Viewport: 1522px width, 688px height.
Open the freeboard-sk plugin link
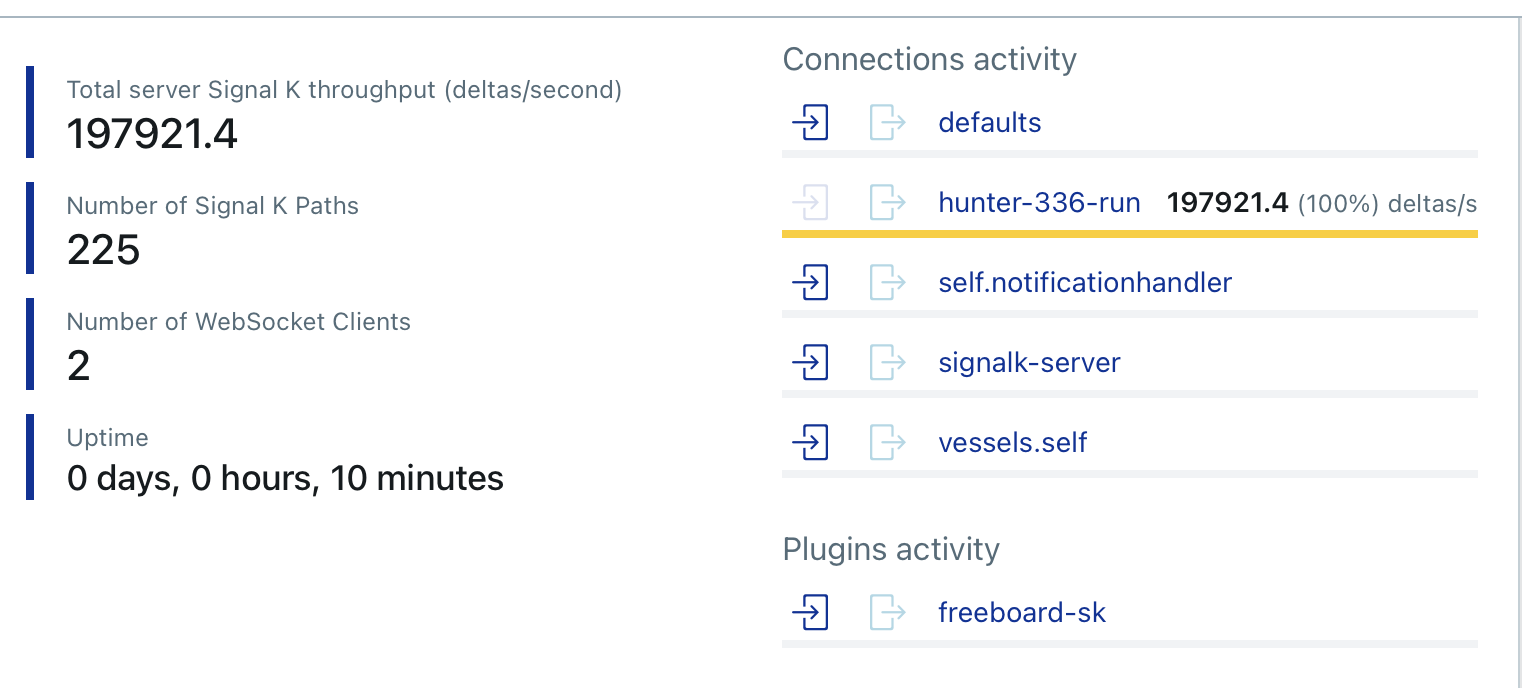1022,613
